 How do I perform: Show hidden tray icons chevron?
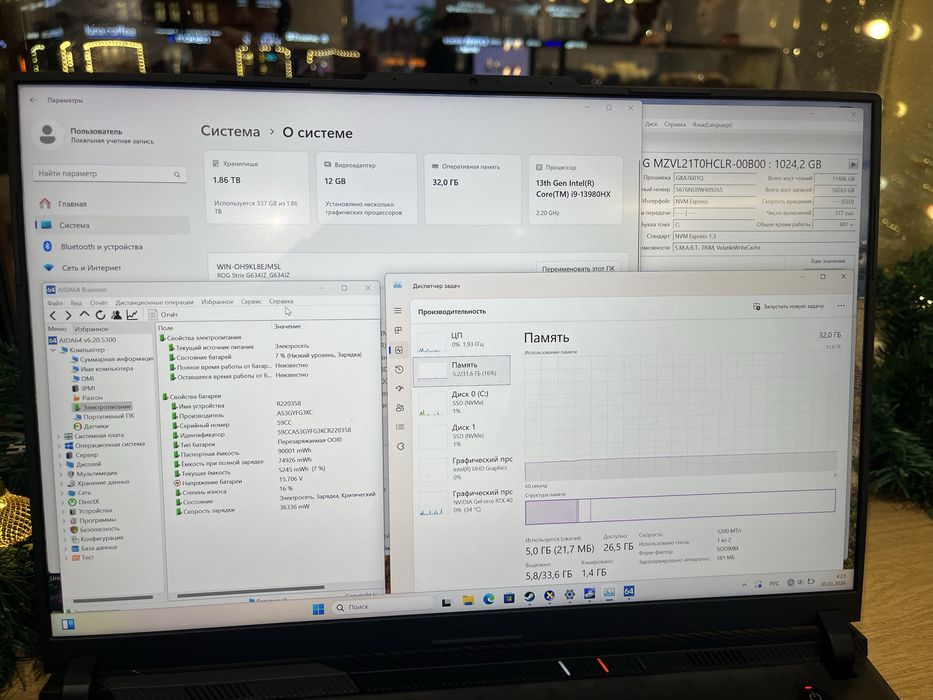click(x=744, y=585)
